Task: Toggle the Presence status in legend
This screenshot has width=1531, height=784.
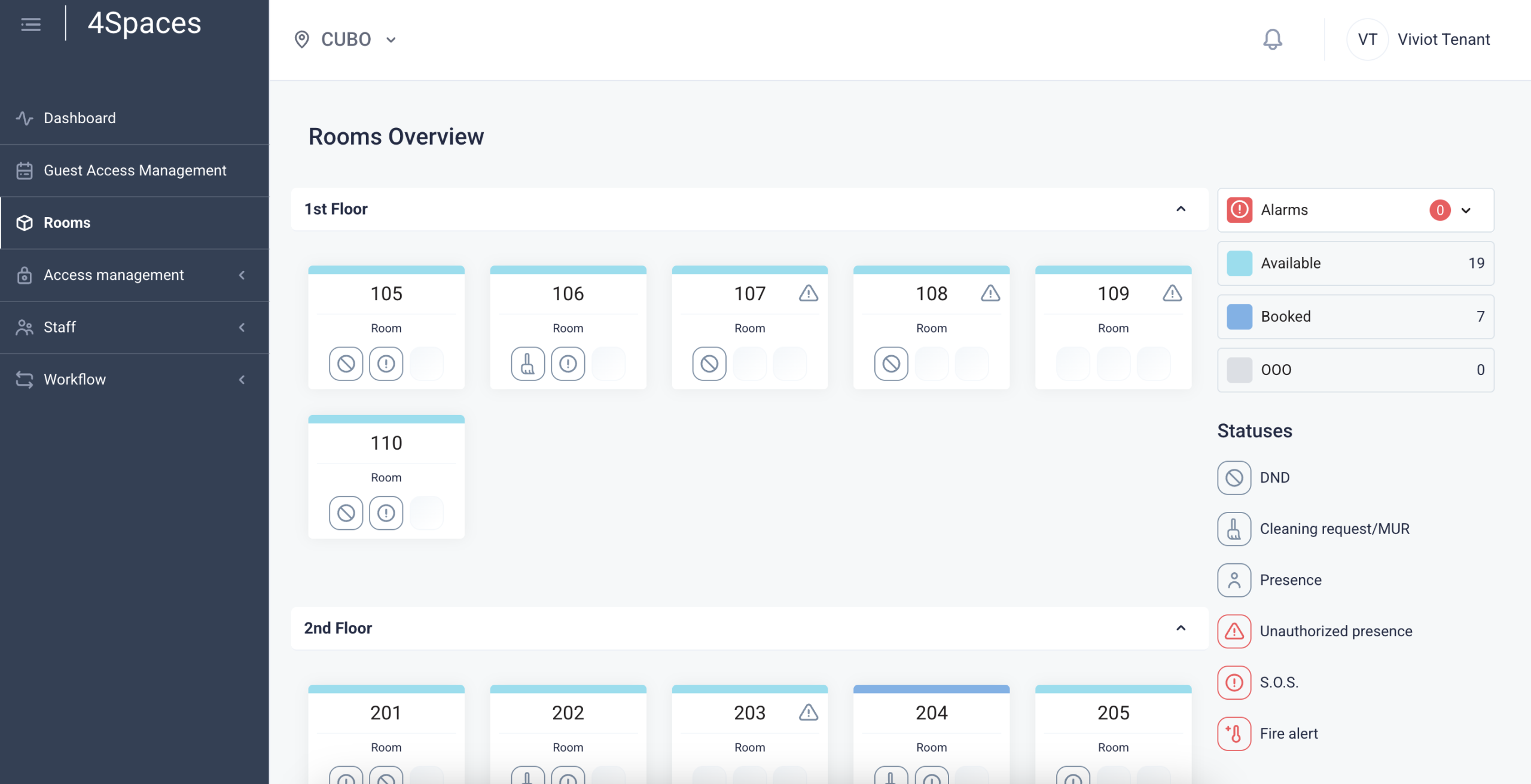Action: pos(1234,580)
